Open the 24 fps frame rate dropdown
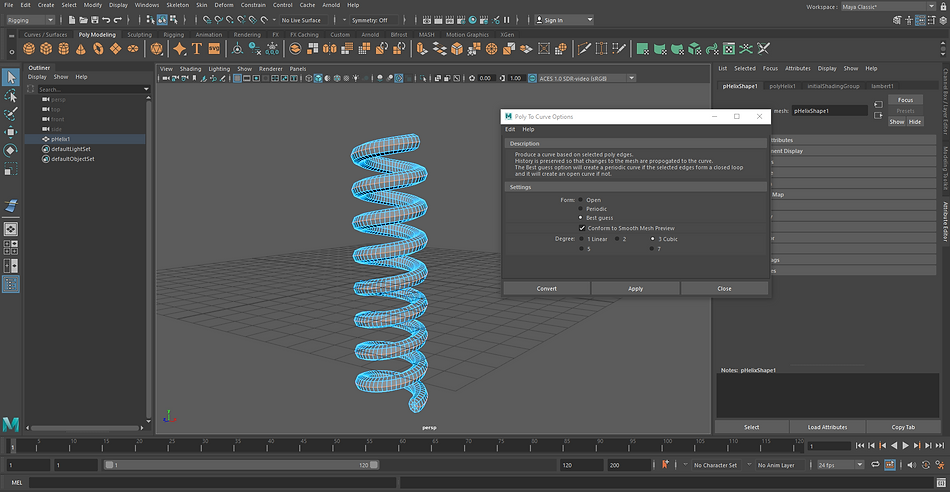Viewport: 950px width, 492px height. point(840,465)
